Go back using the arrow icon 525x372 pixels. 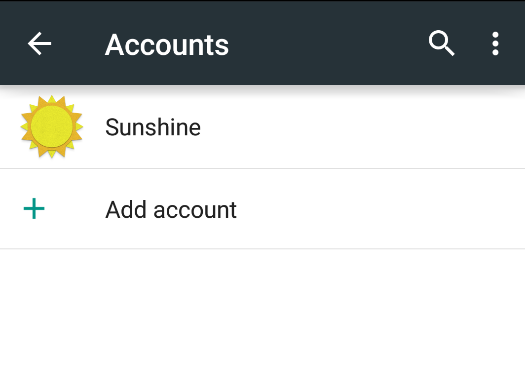click(x=40, y=44)
